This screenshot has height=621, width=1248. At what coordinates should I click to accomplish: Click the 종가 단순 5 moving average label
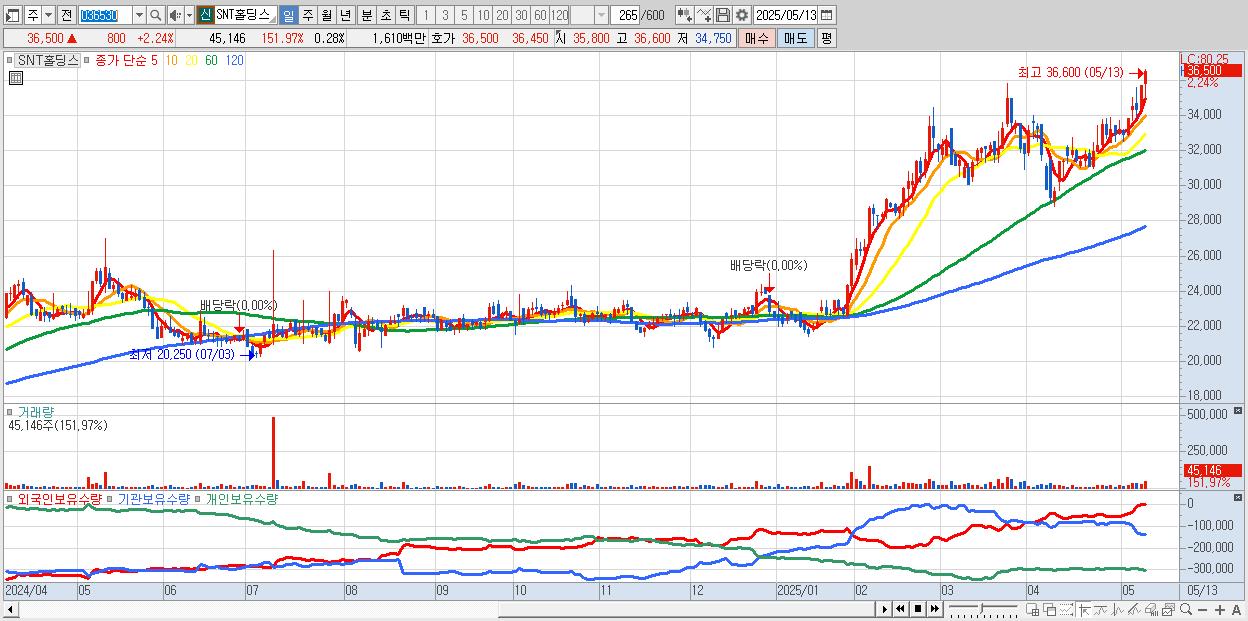pyautogui.click(x=126, y=60)
